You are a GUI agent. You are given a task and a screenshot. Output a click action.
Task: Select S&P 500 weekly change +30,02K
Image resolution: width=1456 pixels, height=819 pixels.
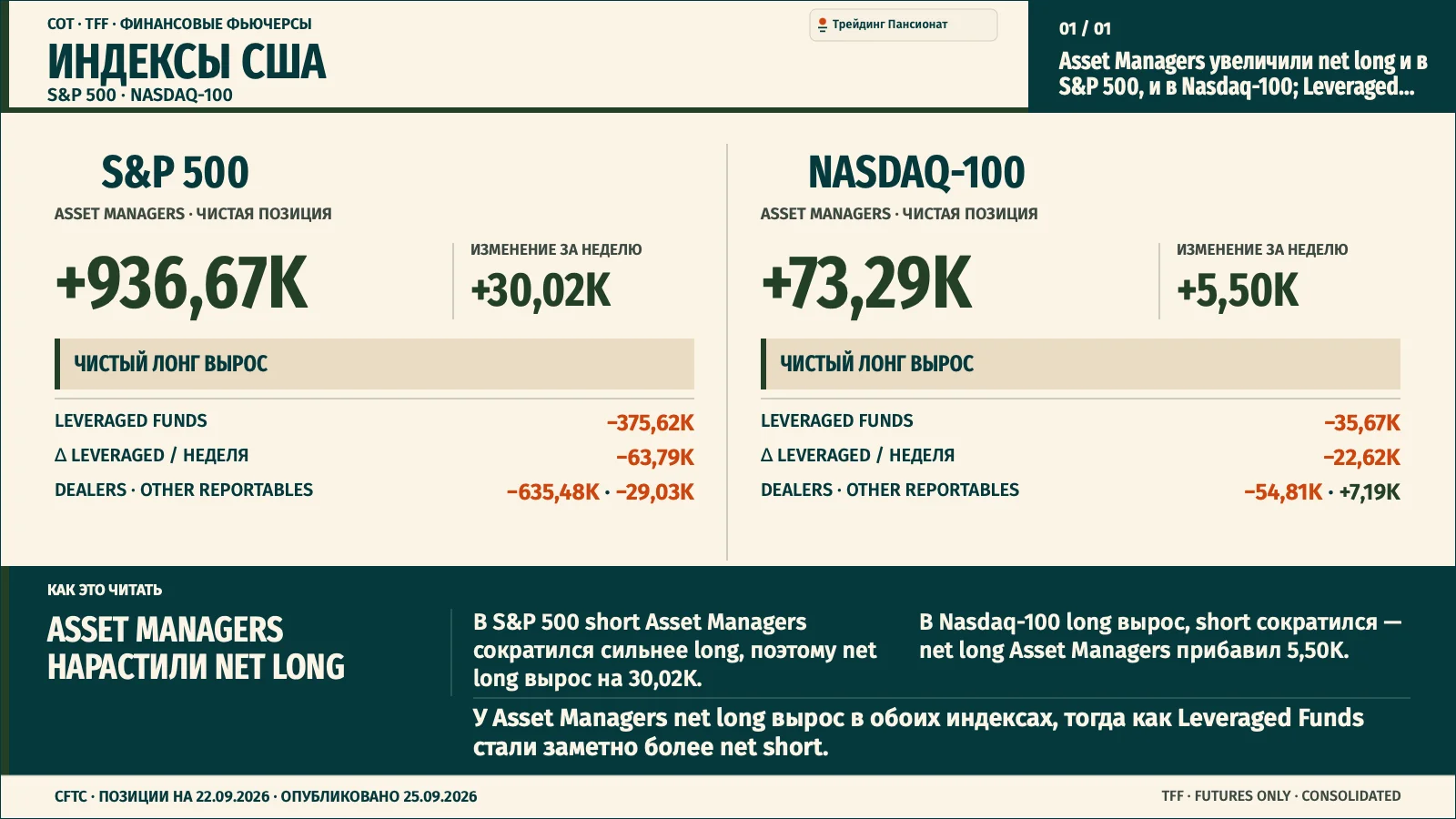541,291
